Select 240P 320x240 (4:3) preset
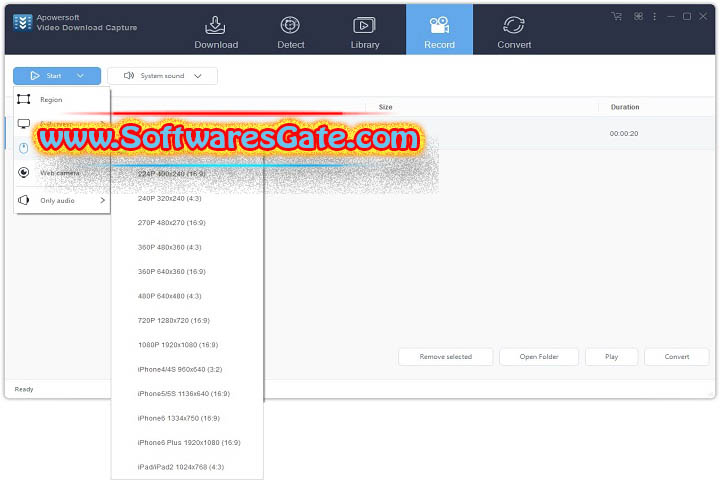 (x=169, y=198)
